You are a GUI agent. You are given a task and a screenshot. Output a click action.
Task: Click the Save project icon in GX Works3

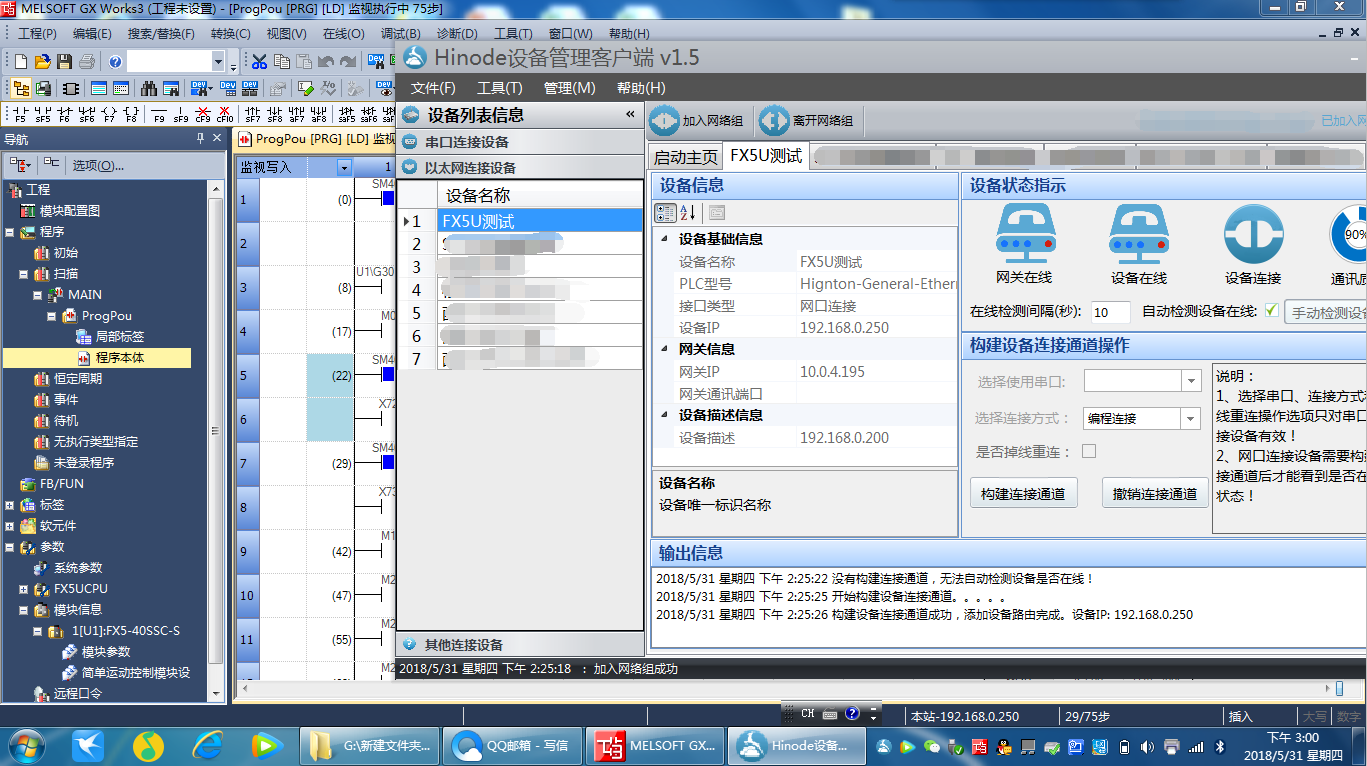[64, 61]
